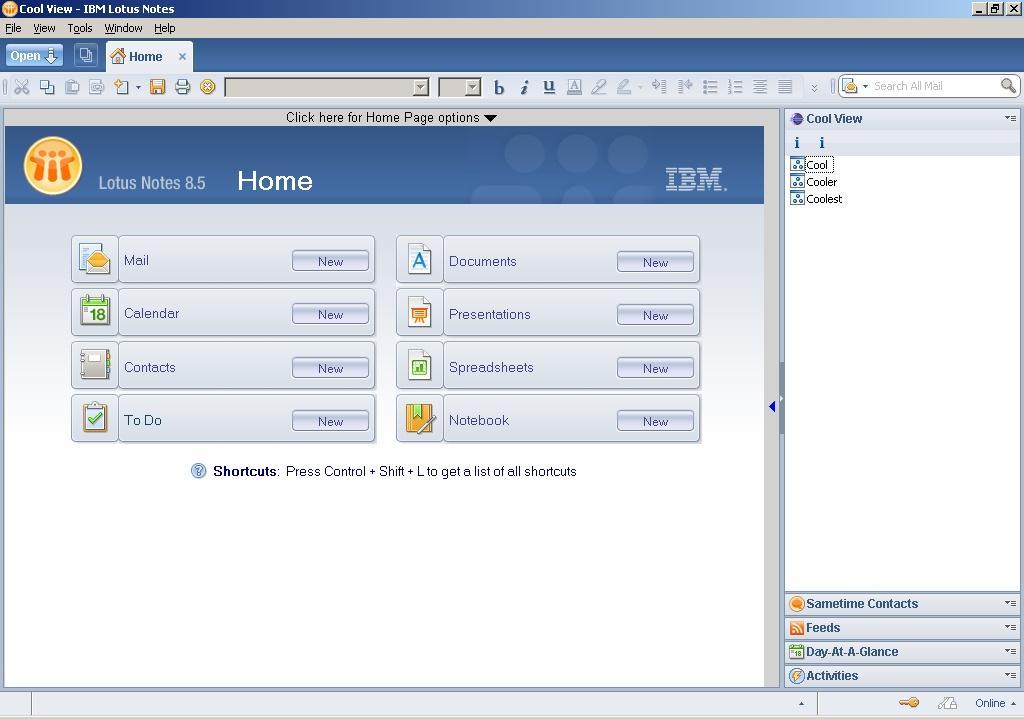Toggle underline formatting
1024x719 pixels.
tap(549, 87)
